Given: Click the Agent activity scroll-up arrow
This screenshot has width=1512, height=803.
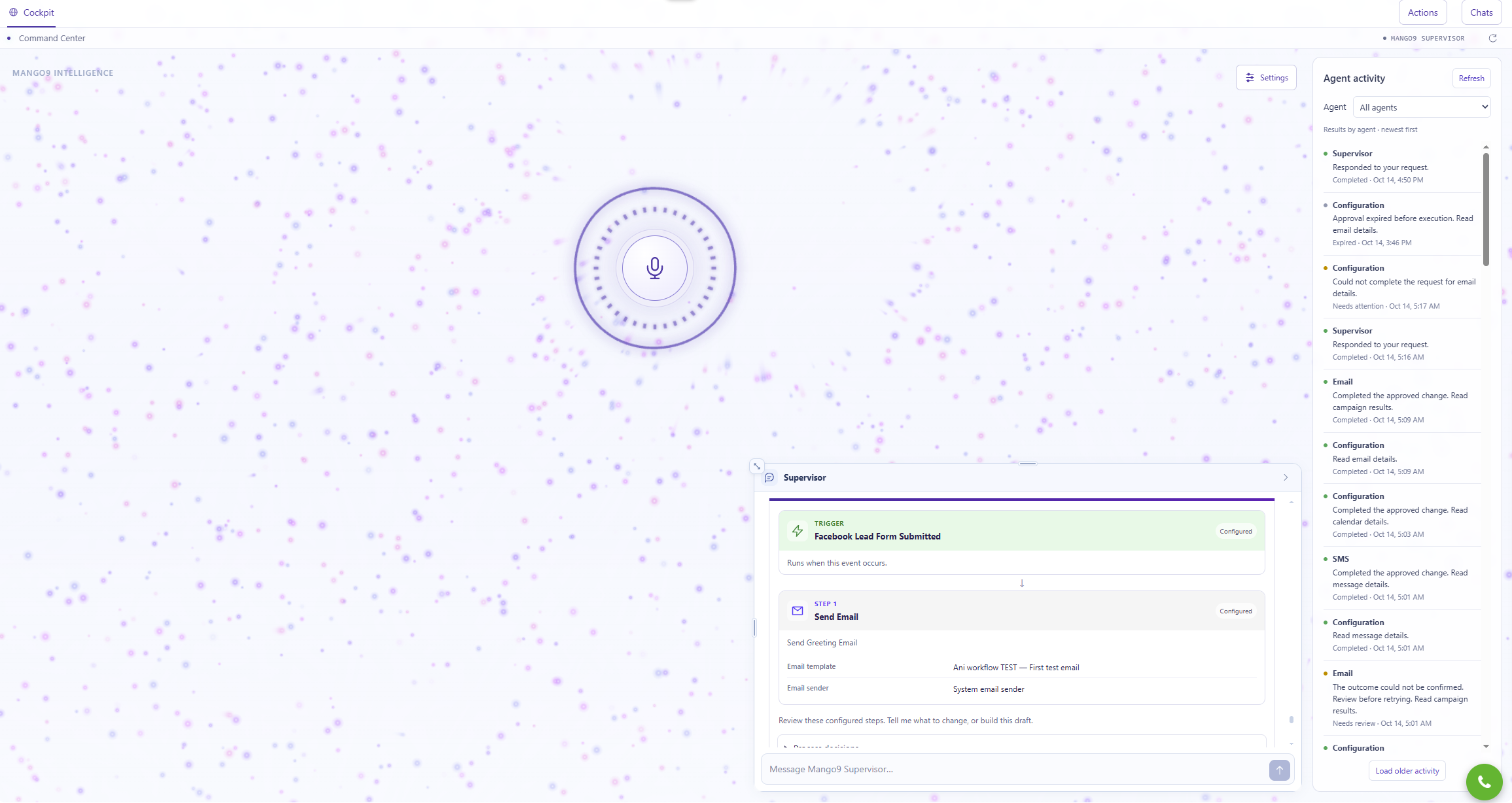Looking at the screenshot, I should coord(1486,147).
